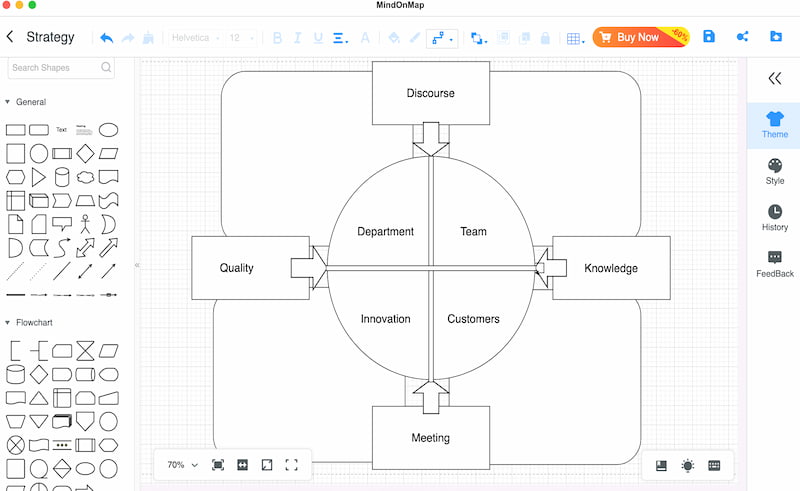Choose the crossed circle shape in Flowchart
The image size is (800, 491).
pos(15,445)
